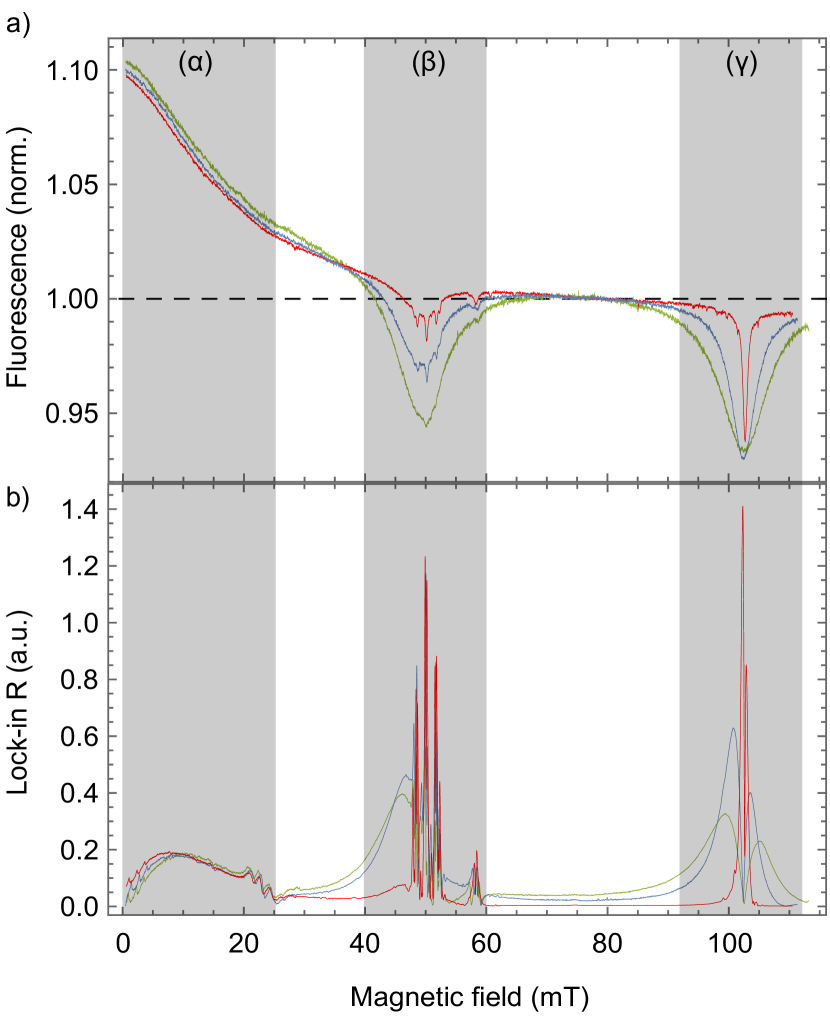Click the 100 mT x-axis tick label

[728, 944]
